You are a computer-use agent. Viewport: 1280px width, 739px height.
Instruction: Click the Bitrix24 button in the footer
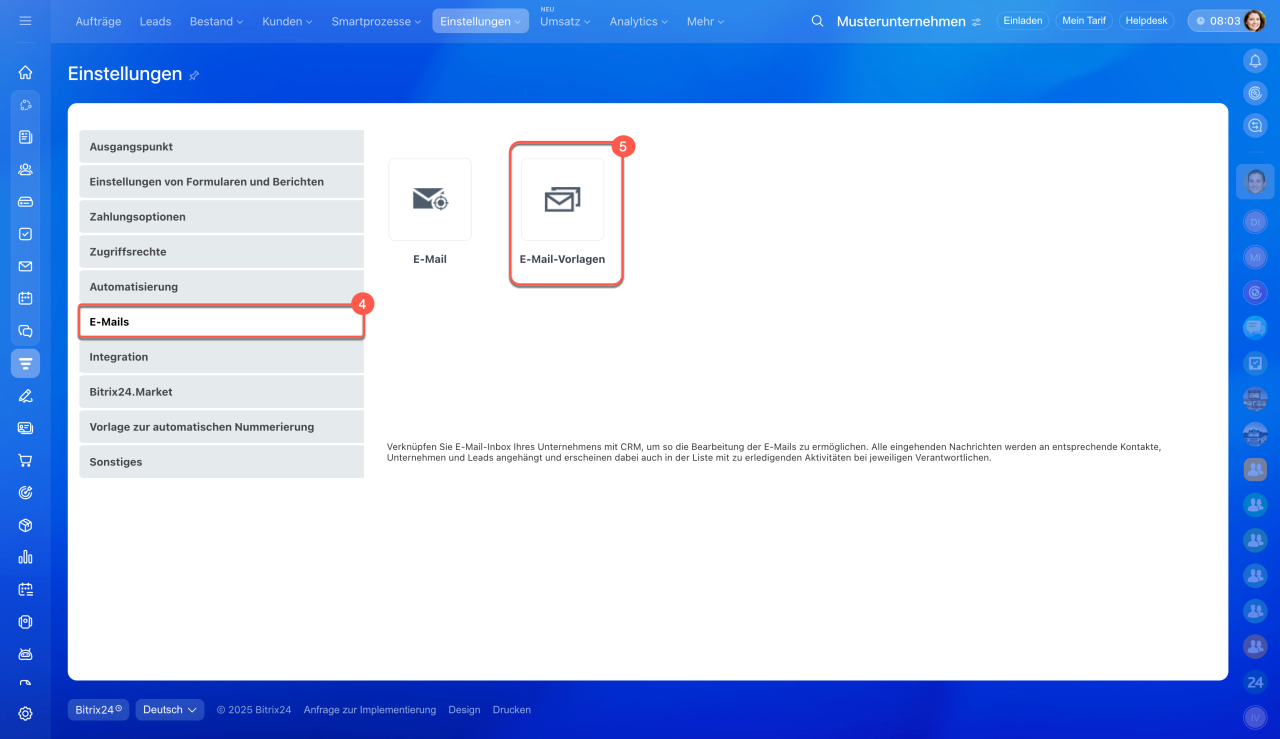[99, 710]
